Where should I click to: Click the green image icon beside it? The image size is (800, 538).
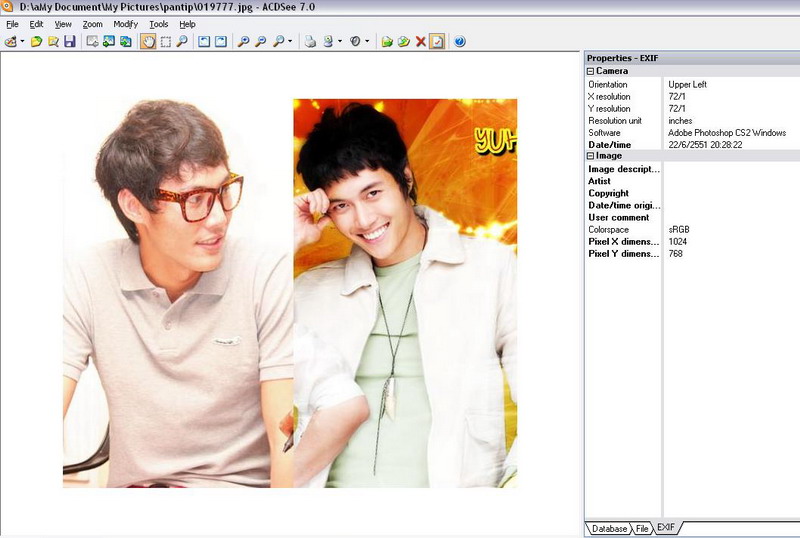tap(126, 41)
